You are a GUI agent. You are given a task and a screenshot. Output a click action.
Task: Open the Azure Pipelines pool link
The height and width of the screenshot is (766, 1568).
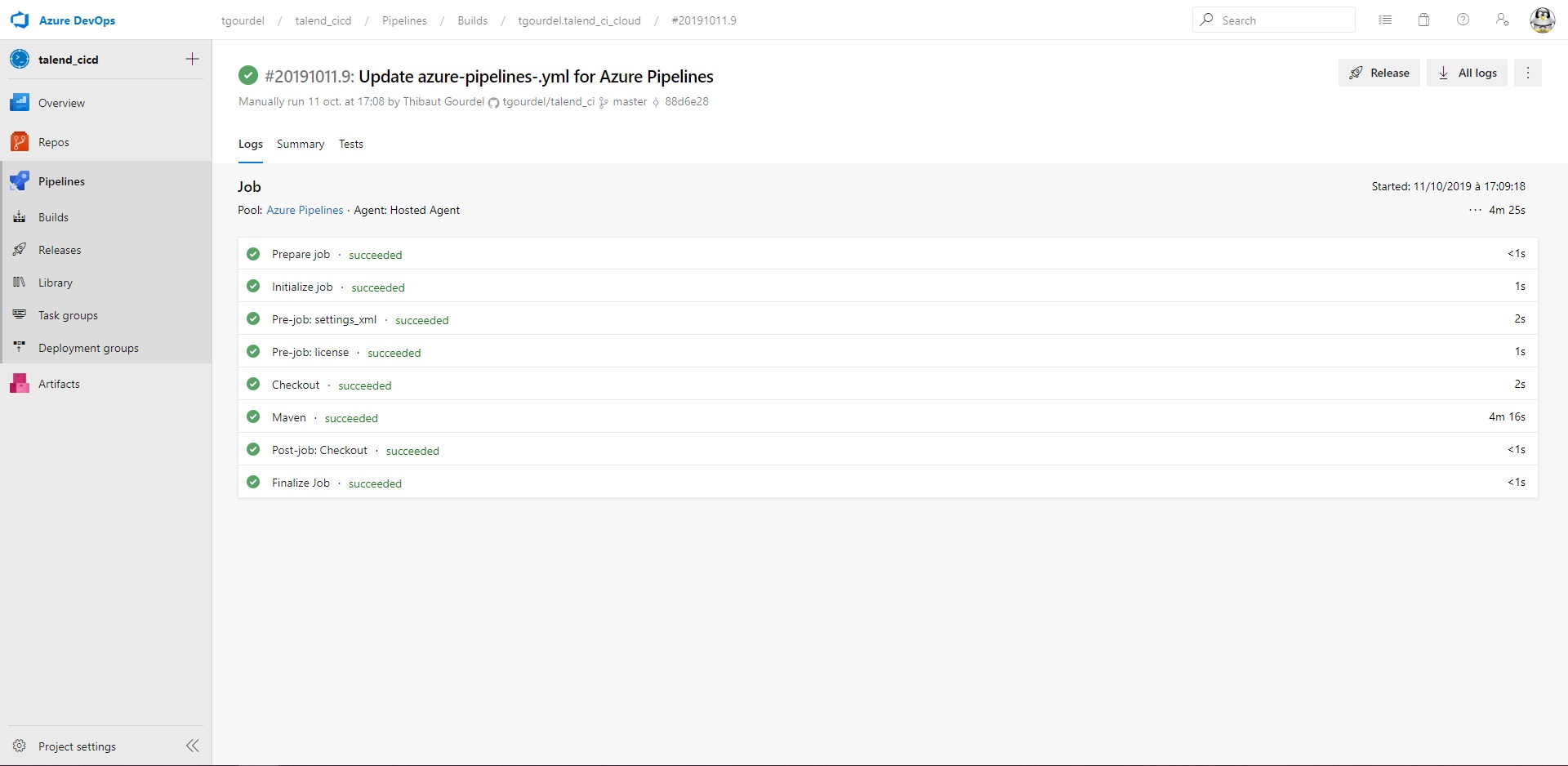click(x=305, y=210)
